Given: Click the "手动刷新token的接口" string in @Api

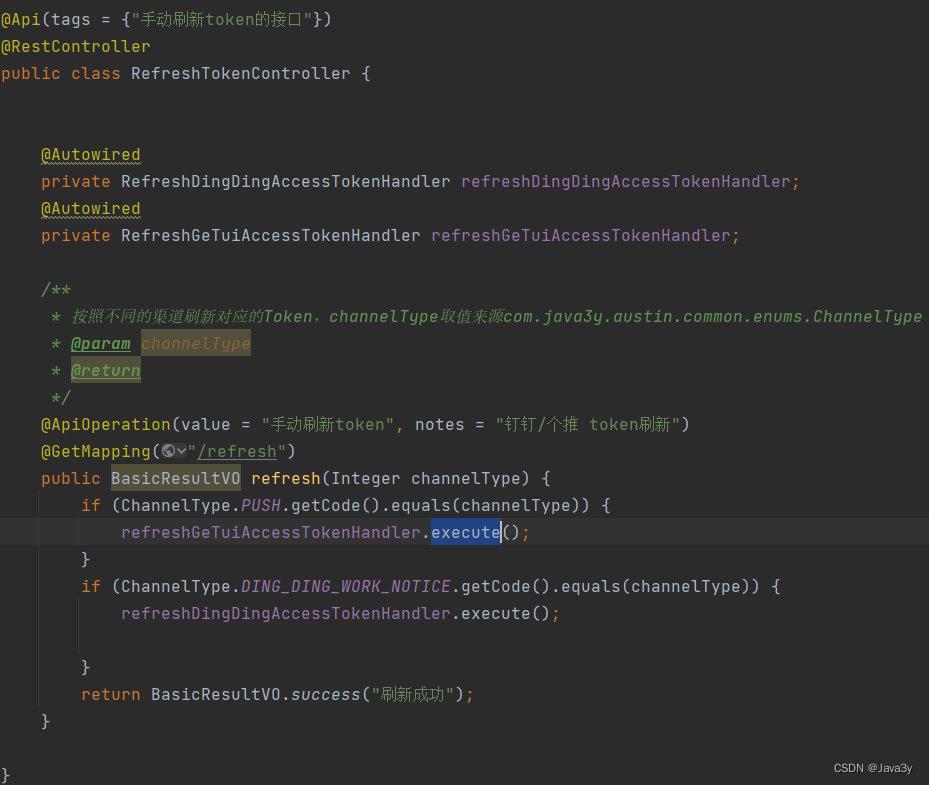Looking at the screenshot, I should tap(222, 20).
